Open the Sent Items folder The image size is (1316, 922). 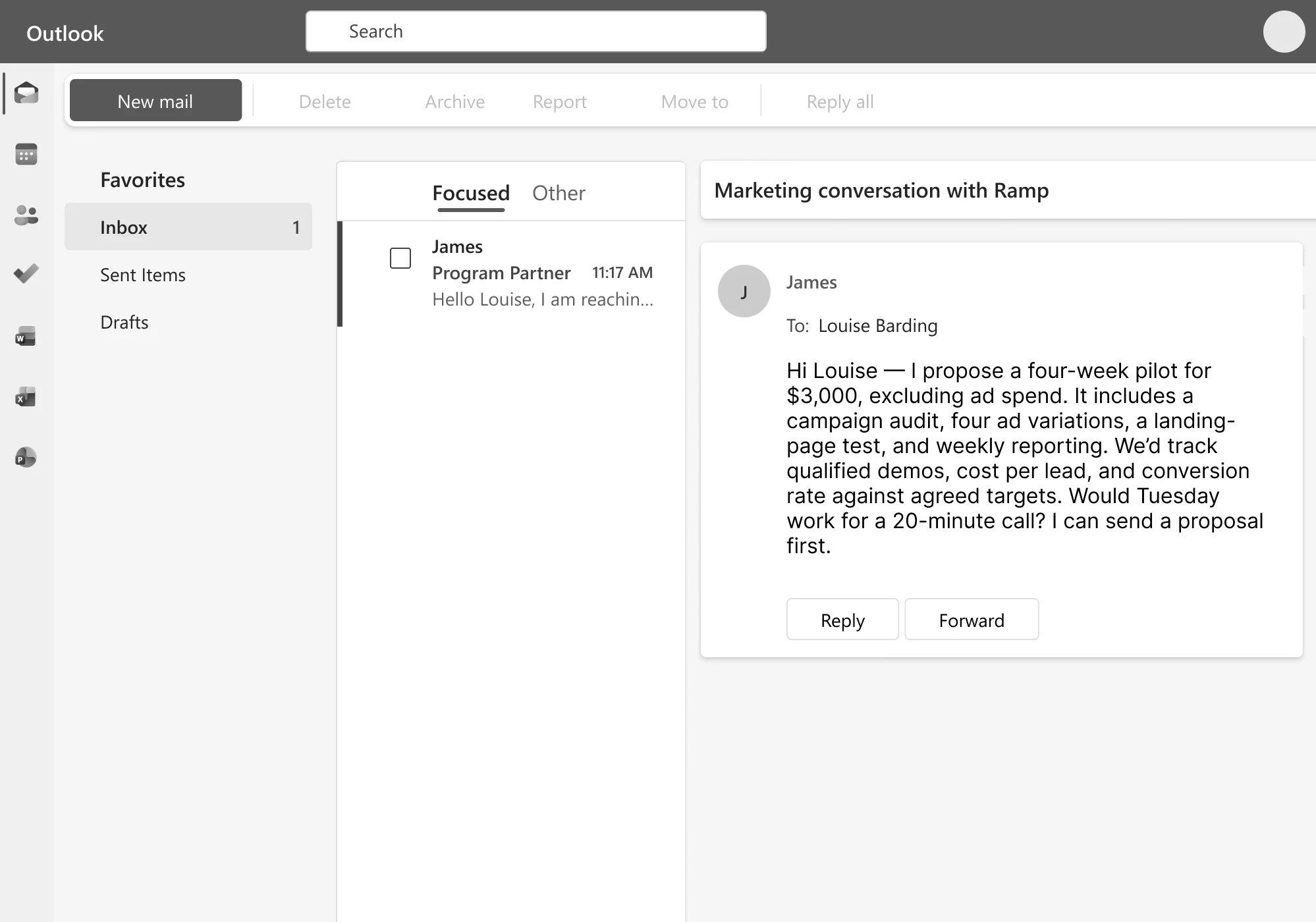coord(143,275)
